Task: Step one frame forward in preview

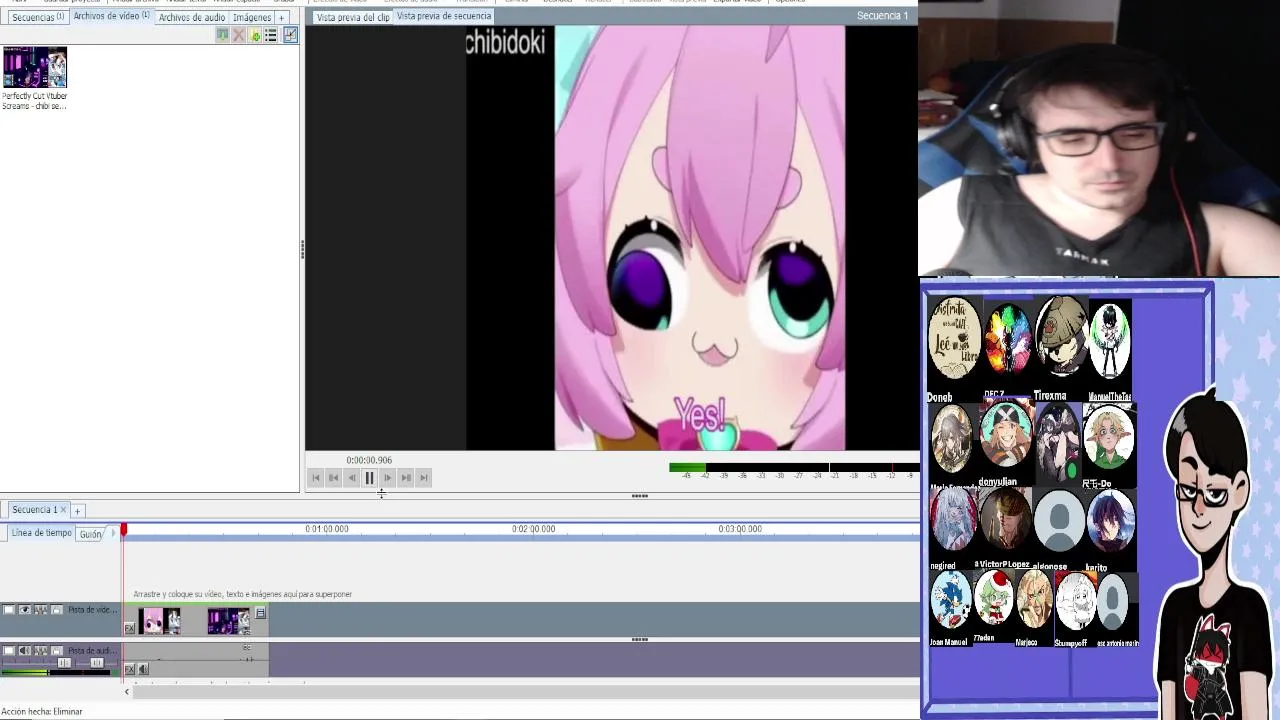Action: pyautogui.click(x=388, y=478)
